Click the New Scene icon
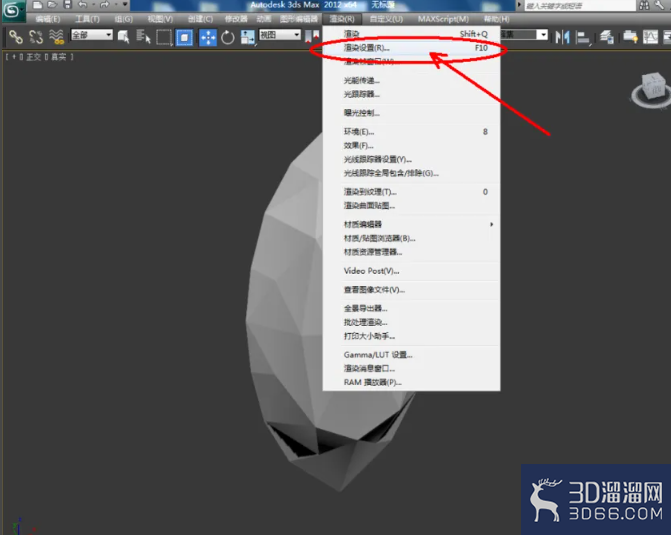The image size is (671, 535). (38, 5)
